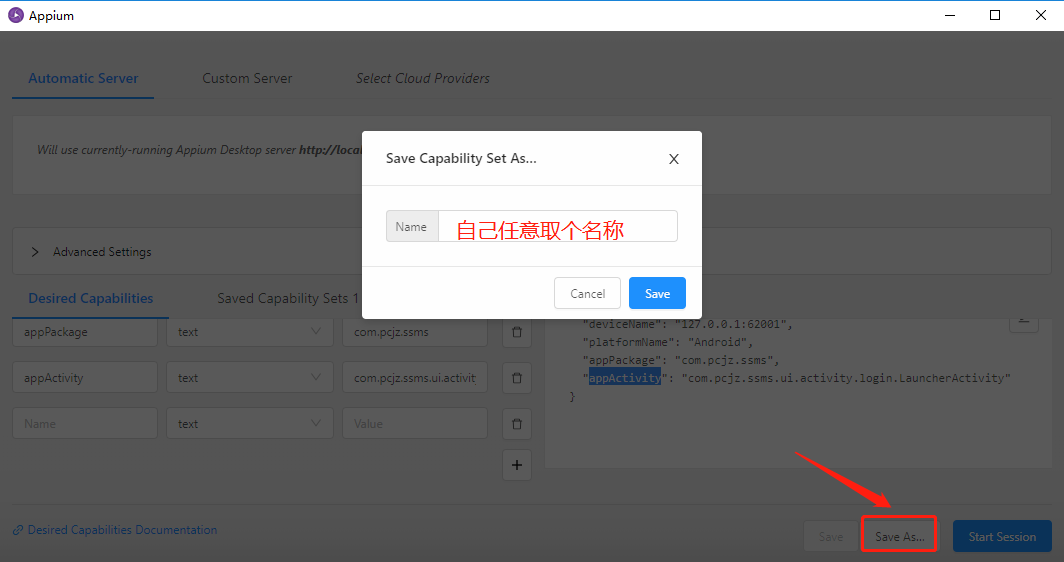This screenshot has height=562, width=1064.
Task: Click the Name input field in dialog
Action: [558, 226]
